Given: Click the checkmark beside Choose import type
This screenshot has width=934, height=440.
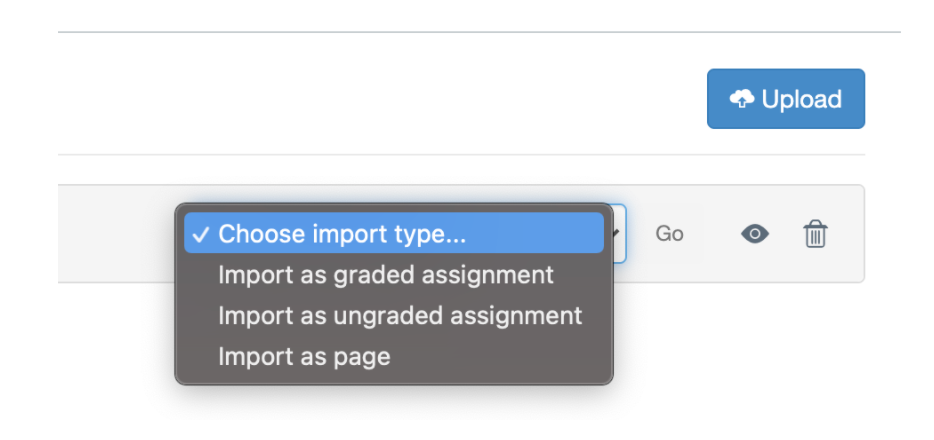Looking at the screenshot, I should coord(201,234).
